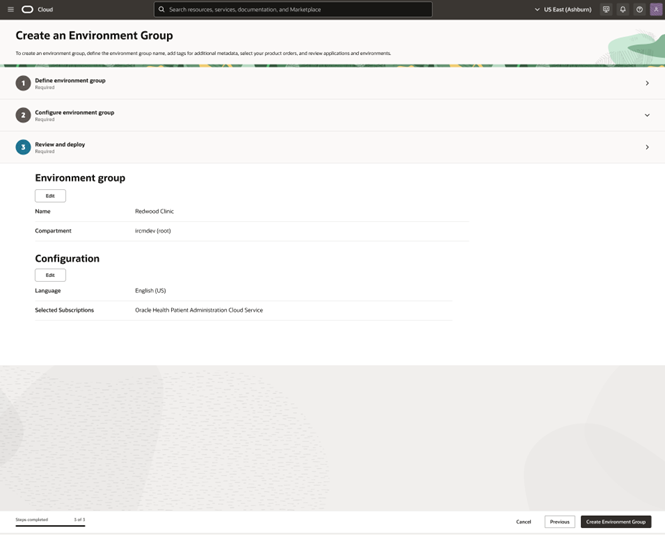Expand the Define environment group step chevron
665x535 pixels.
(647, 83)
